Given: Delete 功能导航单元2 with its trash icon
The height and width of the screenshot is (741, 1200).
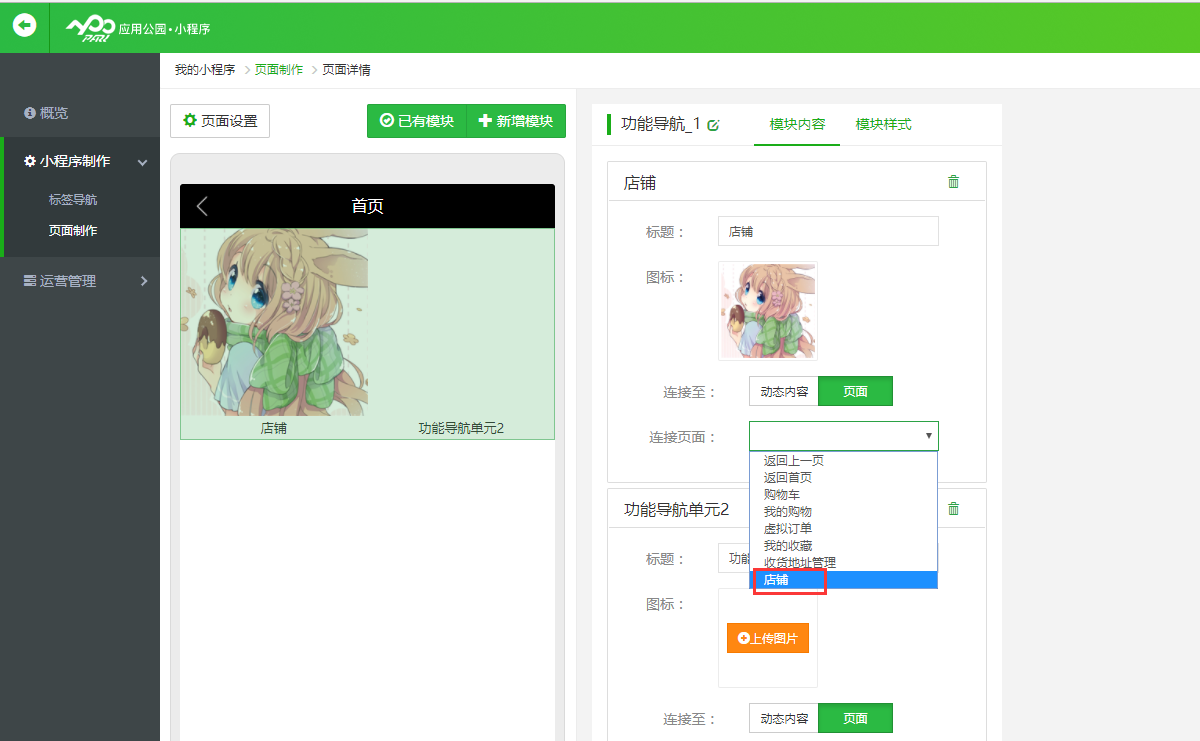Looking at the screenshot, I should coord(953,509).
